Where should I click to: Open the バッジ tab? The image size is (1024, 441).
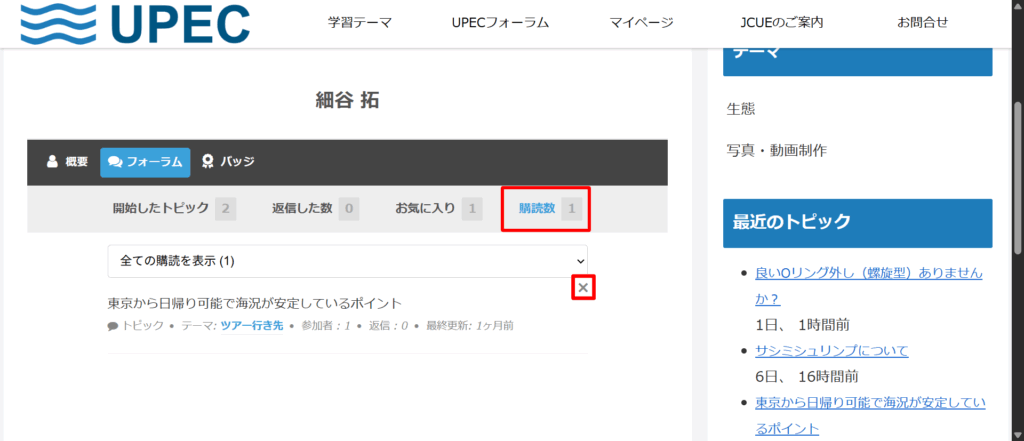coord(228,161)
